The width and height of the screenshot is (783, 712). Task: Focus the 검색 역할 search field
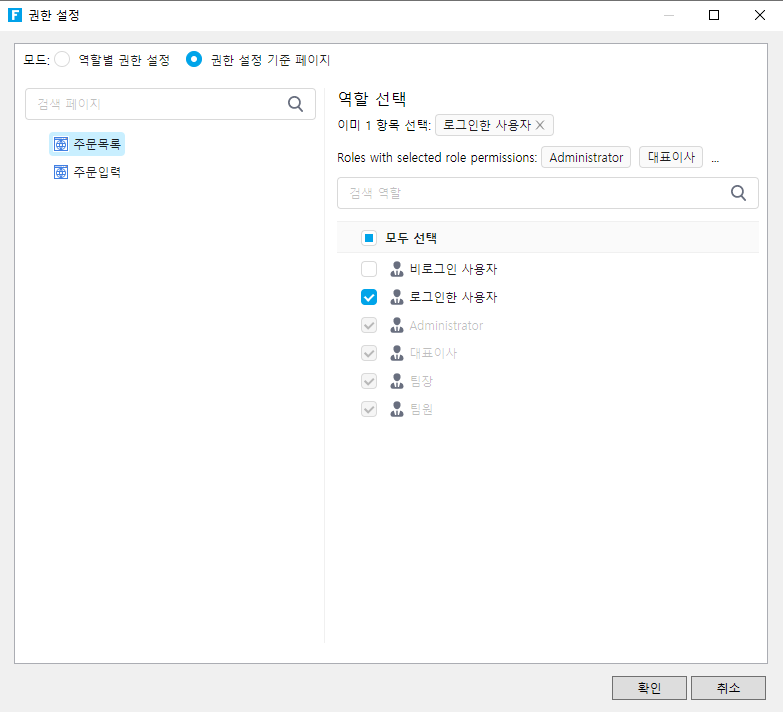[x=530, y=193]
